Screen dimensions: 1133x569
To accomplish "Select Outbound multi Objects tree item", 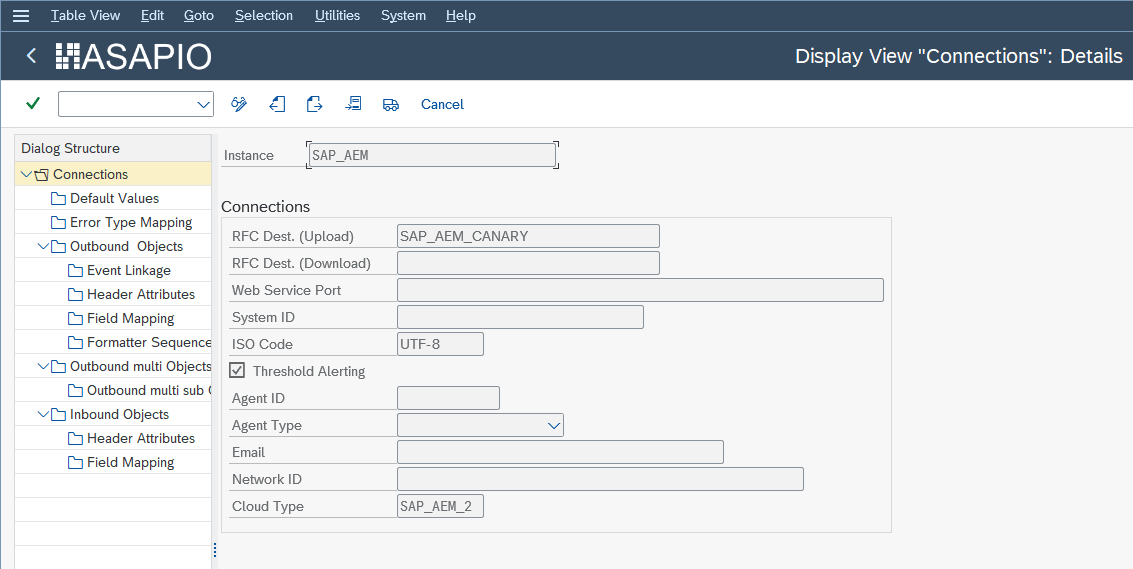I will pyautogui.click(x=140, y=366).
